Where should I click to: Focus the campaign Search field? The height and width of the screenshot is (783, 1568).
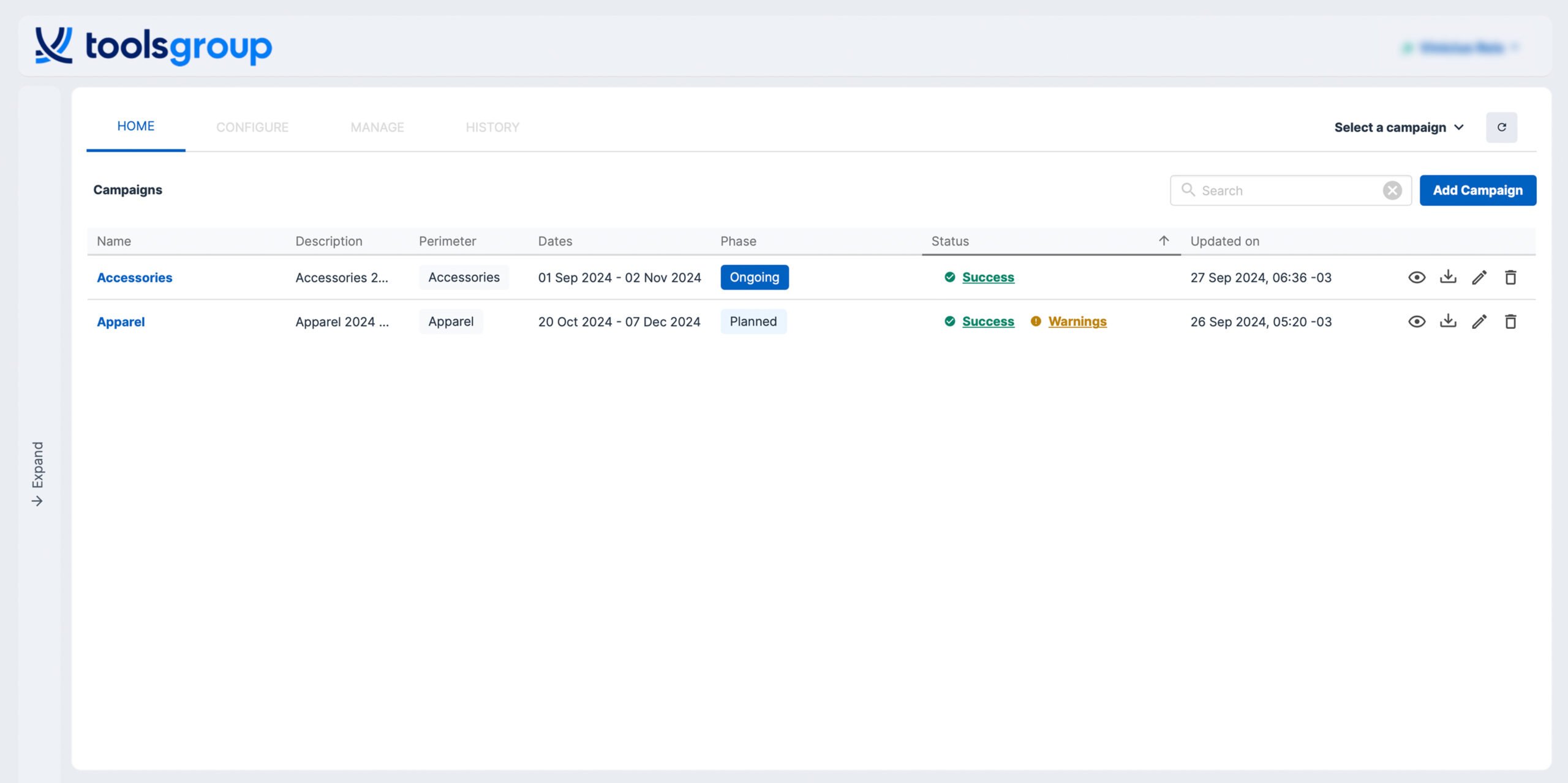tap(1291, 190)
